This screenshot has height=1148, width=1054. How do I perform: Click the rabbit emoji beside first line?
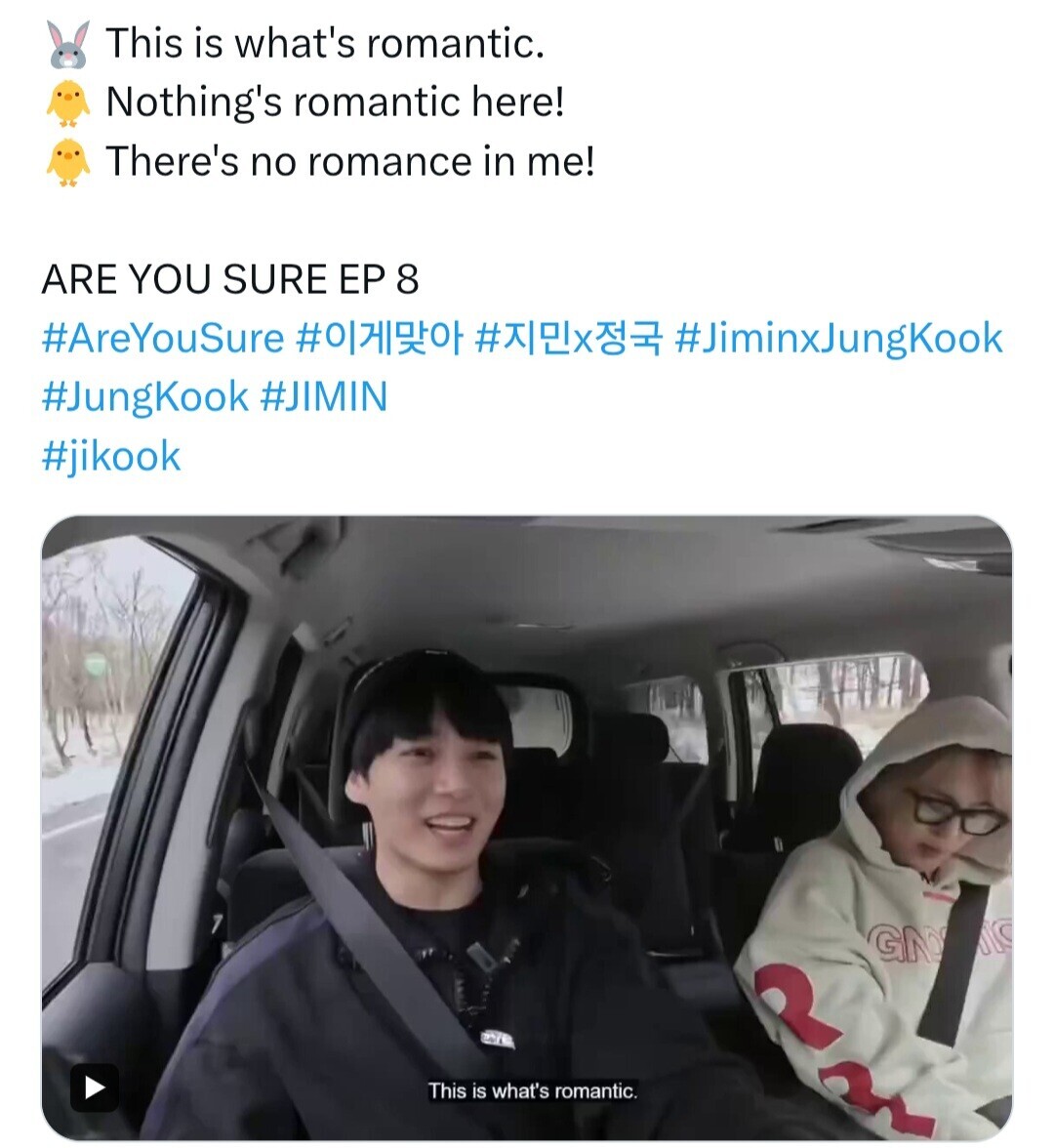coord(68,44)
